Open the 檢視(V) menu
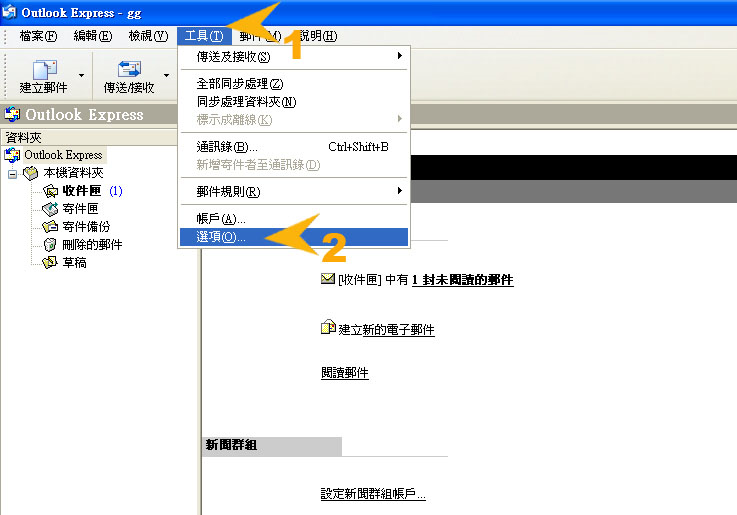The height and width of the screenshot is (515, 737). point(149,36)
